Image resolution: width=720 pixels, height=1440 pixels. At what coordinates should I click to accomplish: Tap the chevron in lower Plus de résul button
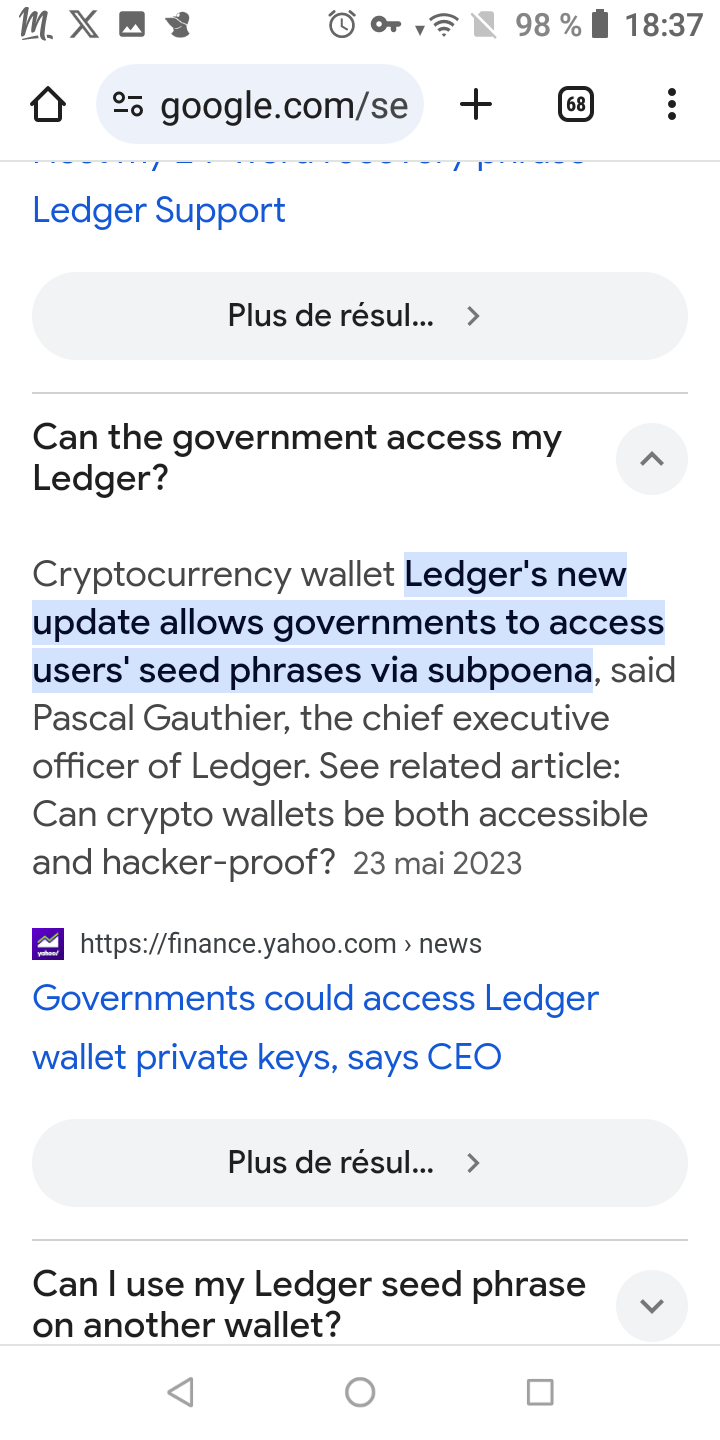point(474,1163)
